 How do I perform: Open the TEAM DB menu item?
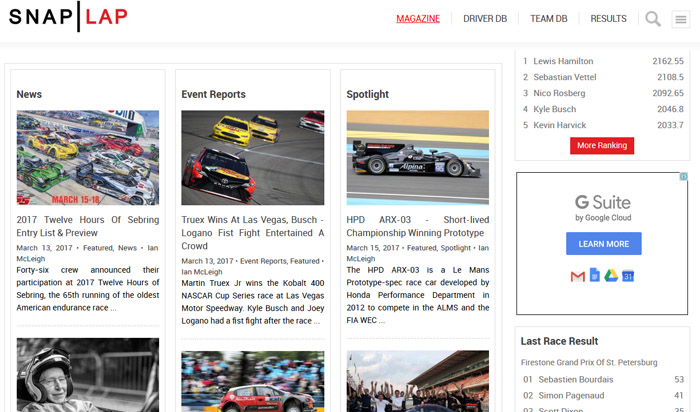pos(549,19)
